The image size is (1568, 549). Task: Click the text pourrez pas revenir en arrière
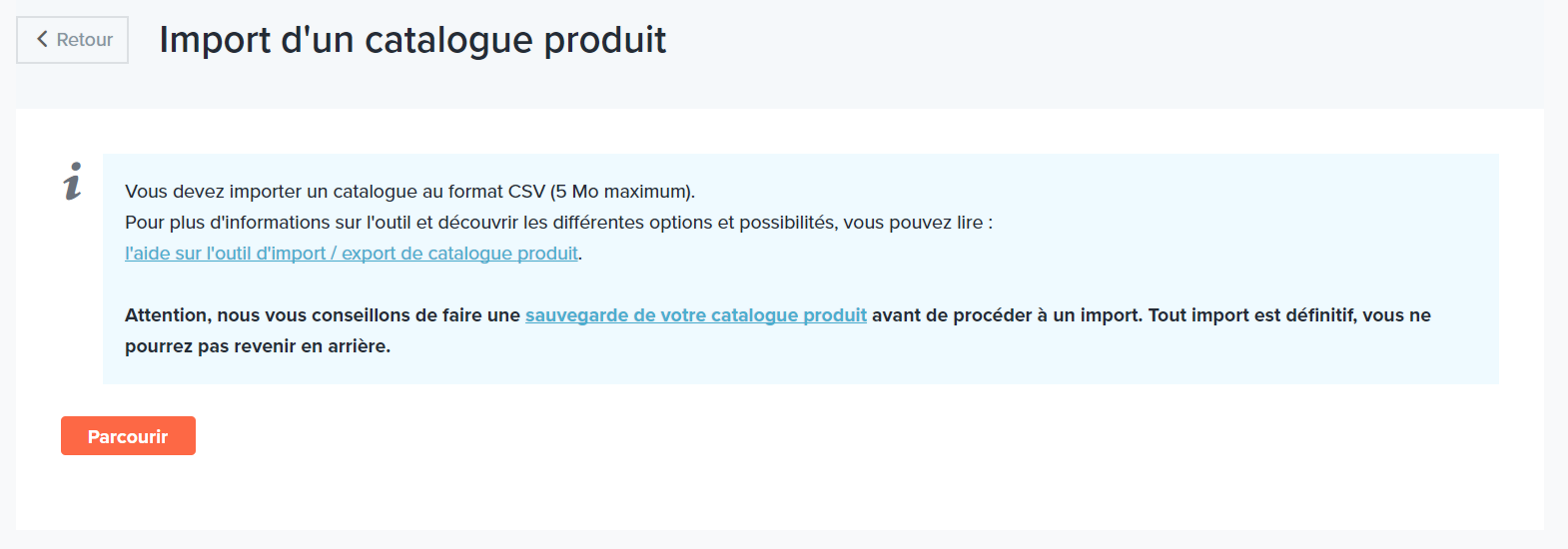pyautogui.click(x=258, y=346)
